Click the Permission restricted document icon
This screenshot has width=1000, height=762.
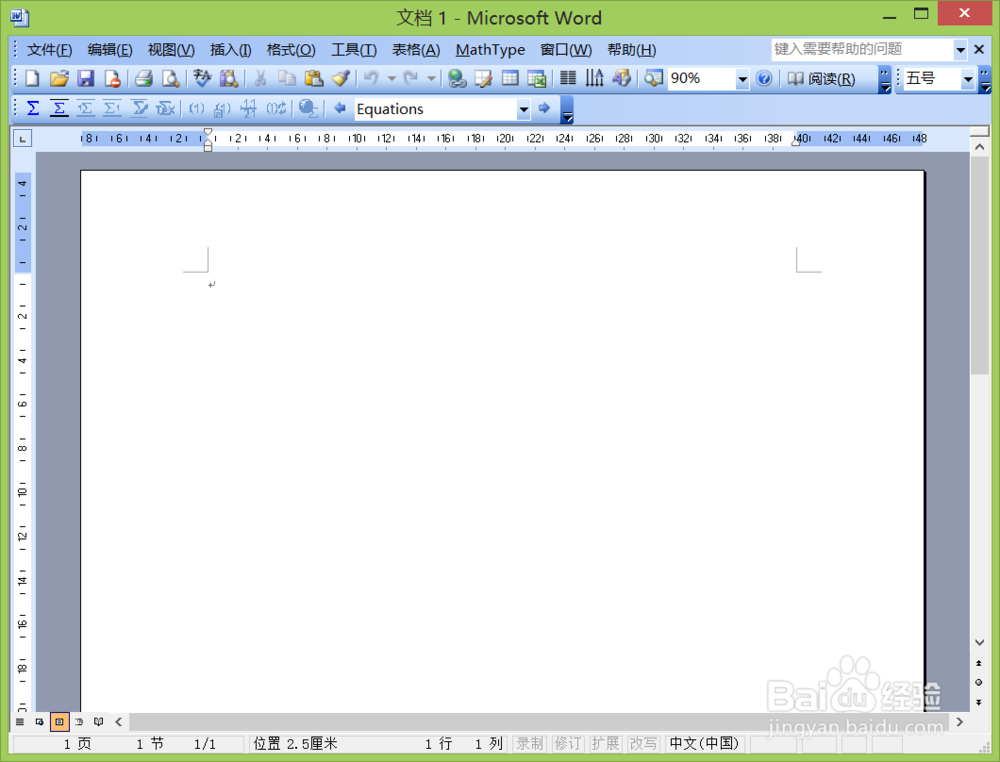112,78
